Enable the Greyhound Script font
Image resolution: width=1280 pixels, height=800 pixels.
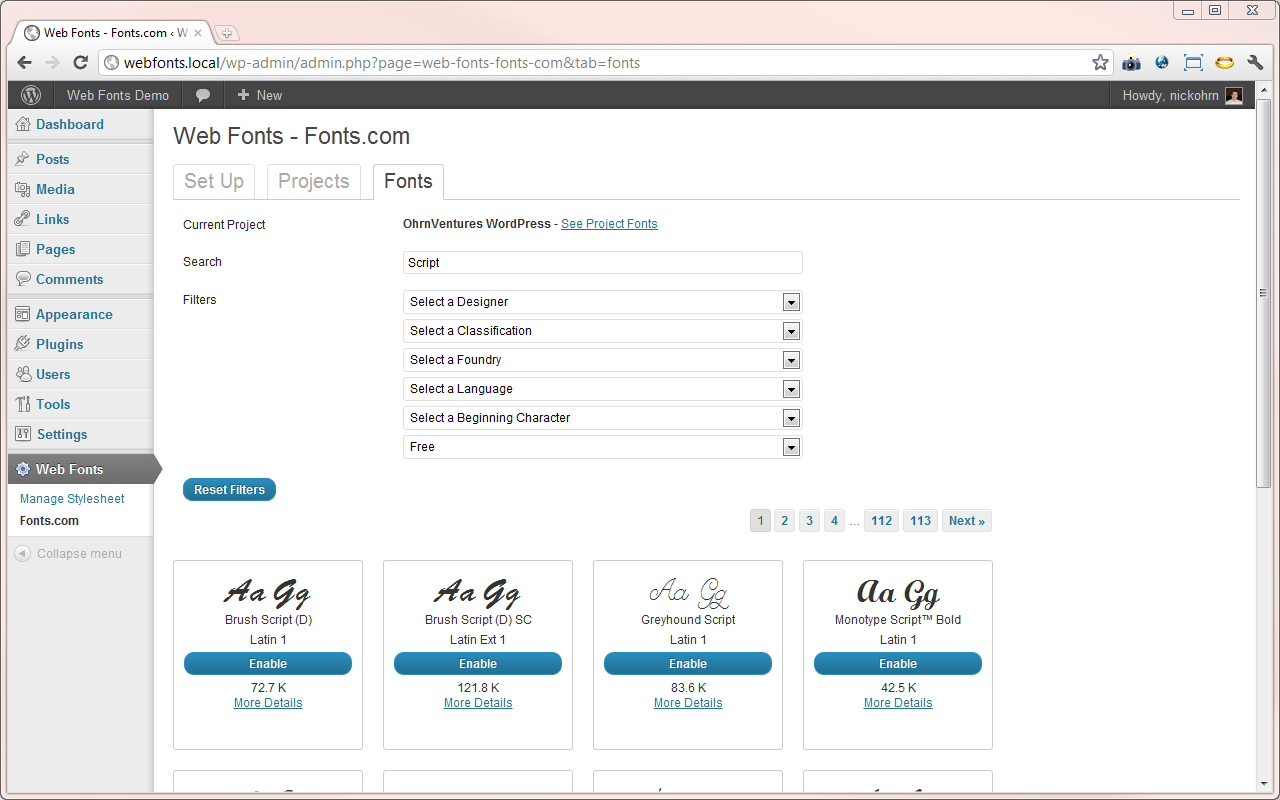688,664
